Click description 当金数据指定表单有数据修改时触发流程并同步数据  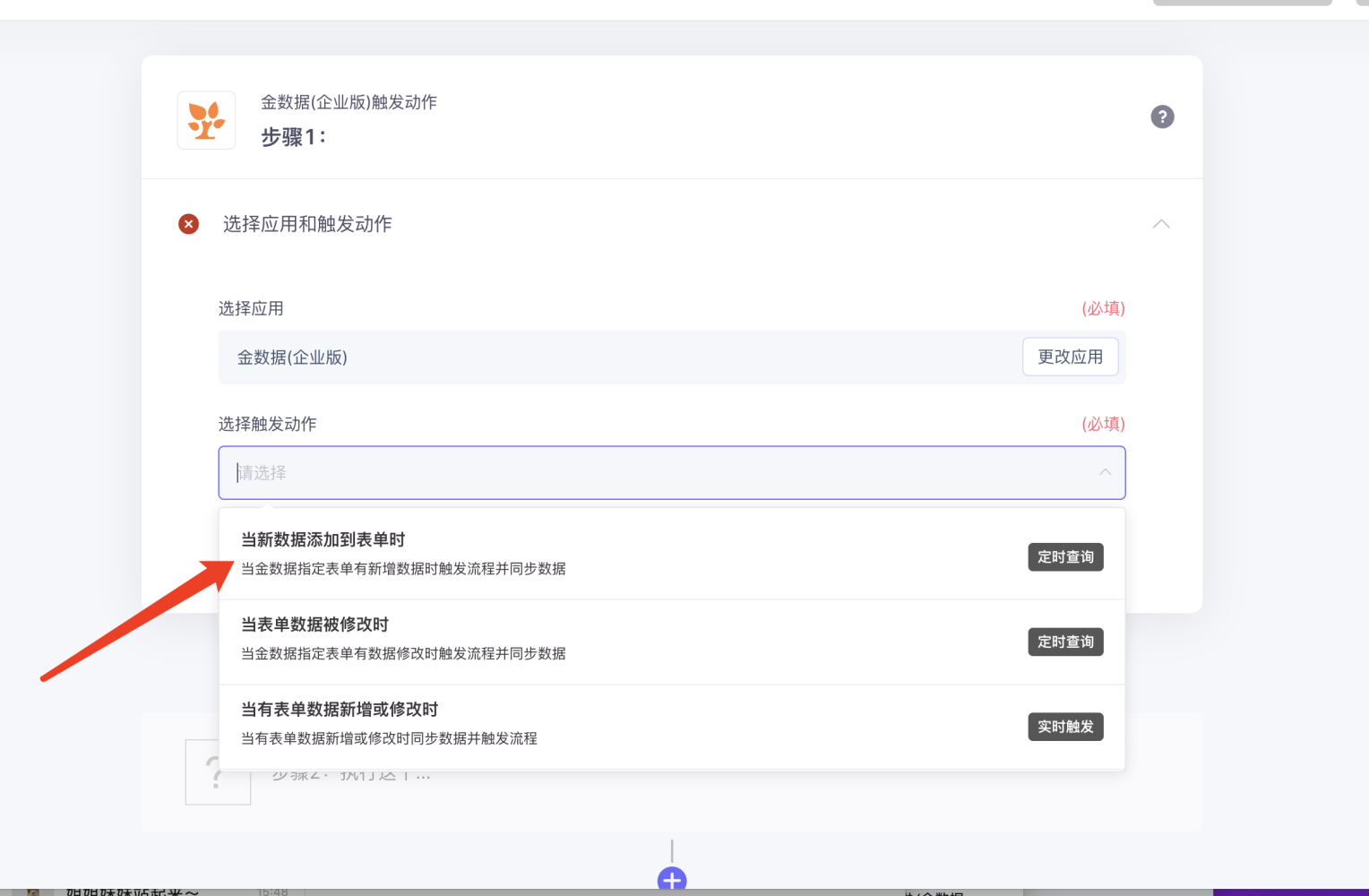403,654
